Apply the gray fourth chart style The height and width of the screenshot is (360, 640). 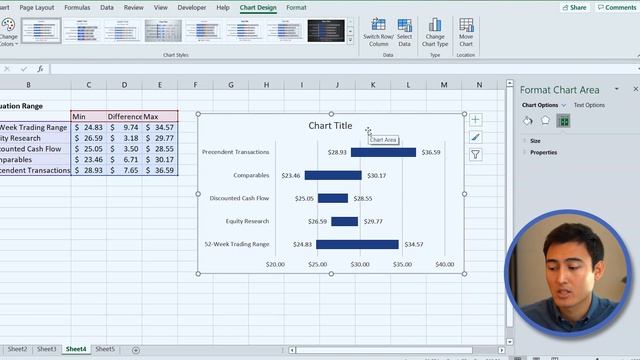pos(163,31)
